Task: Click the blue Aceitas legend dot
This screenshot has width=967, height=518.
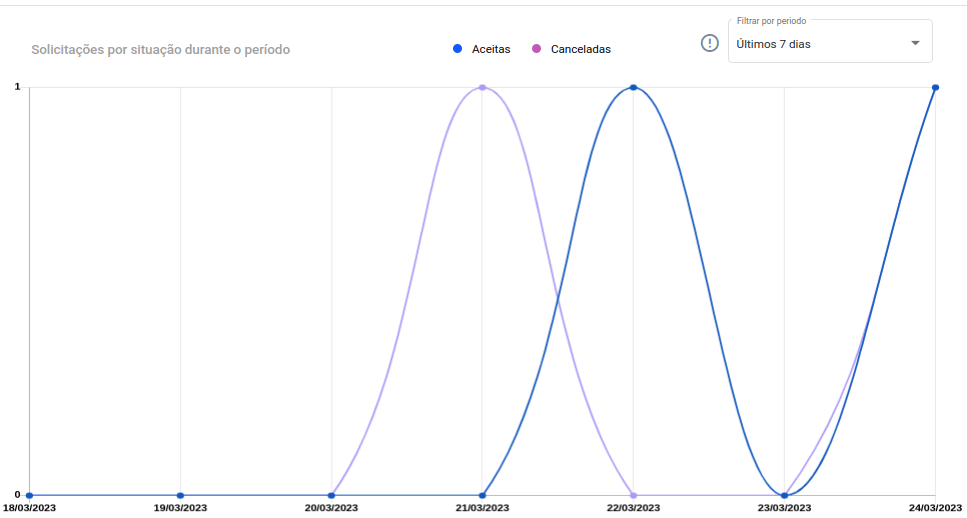Action: click(x=457, y=49)
